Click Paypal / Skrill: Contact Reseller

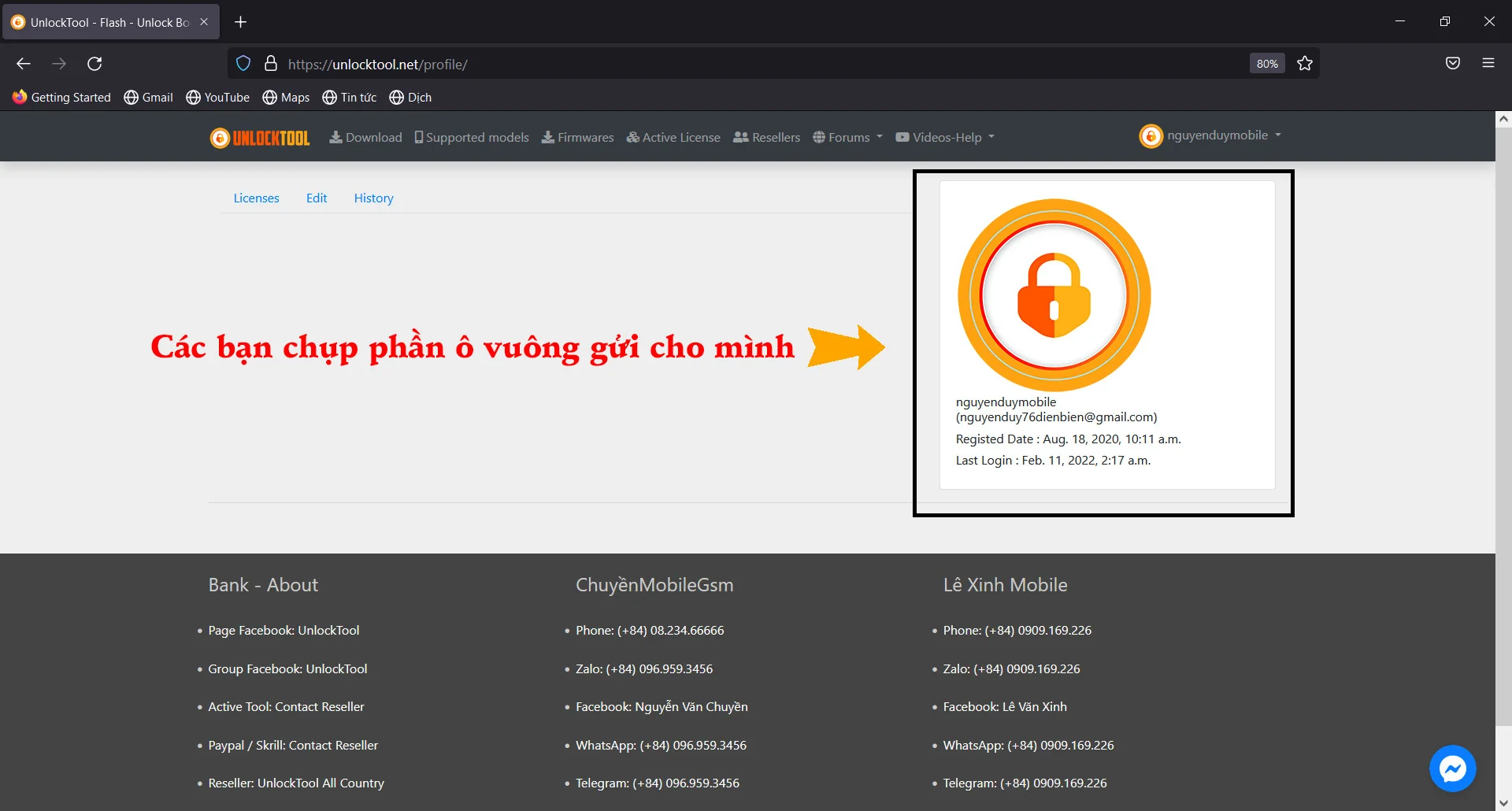click(293, 746)
